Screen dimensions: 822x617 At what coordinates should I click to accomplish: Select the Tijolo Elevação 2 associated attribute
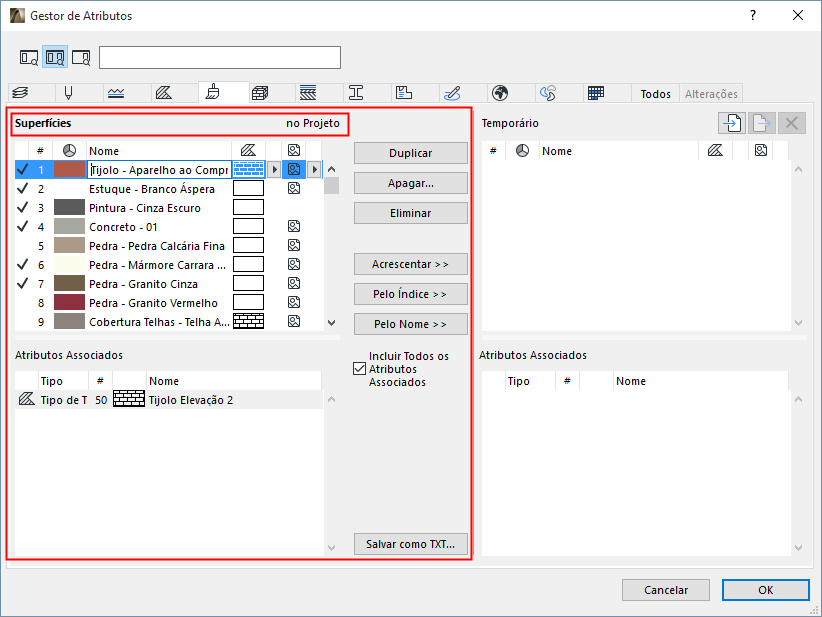169,399
